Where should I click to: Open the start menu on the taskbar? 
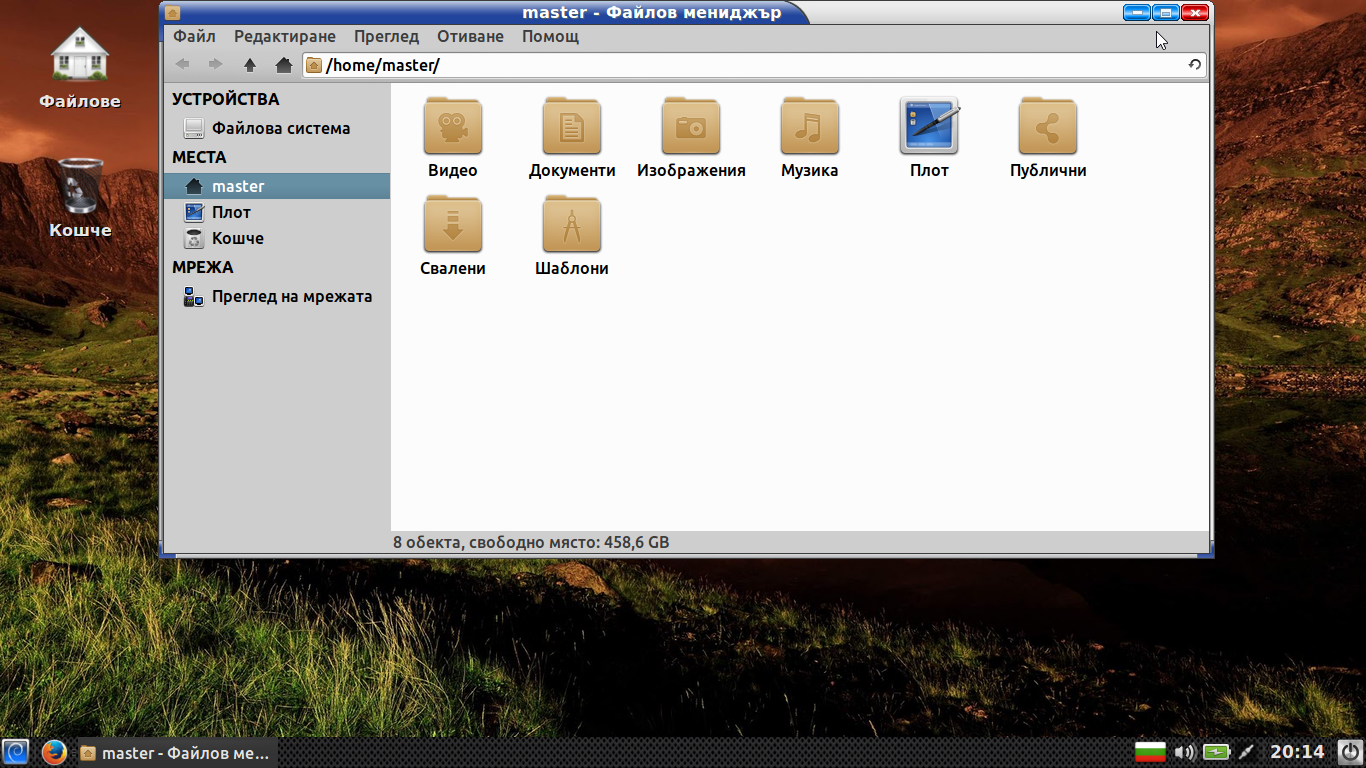(x=16, y=752)
